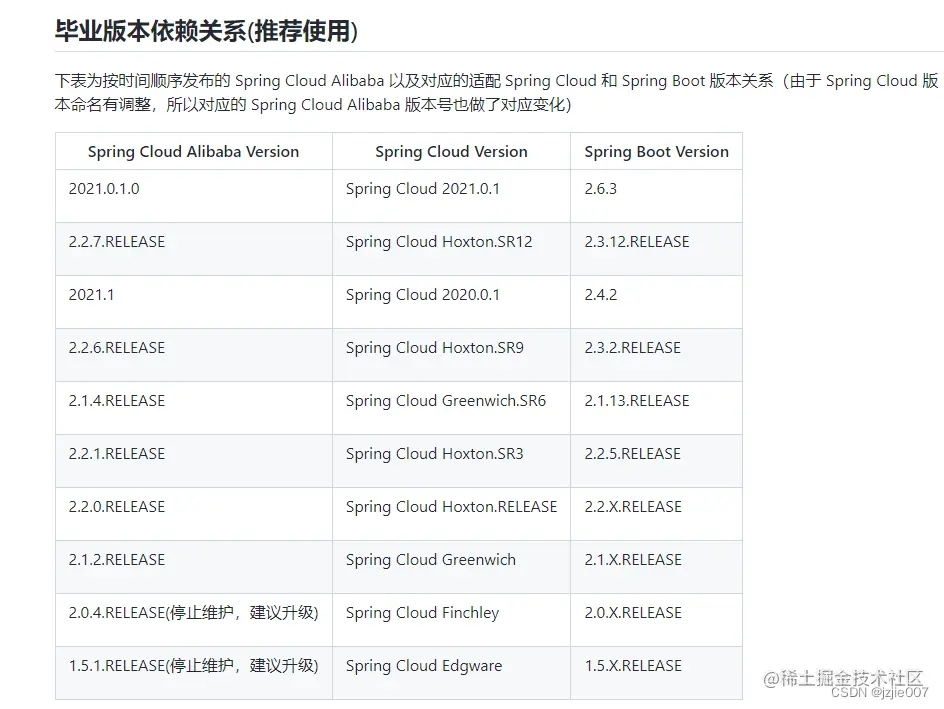Click the 2.1.2.RELEASE cell

click(x=194, y=567)
